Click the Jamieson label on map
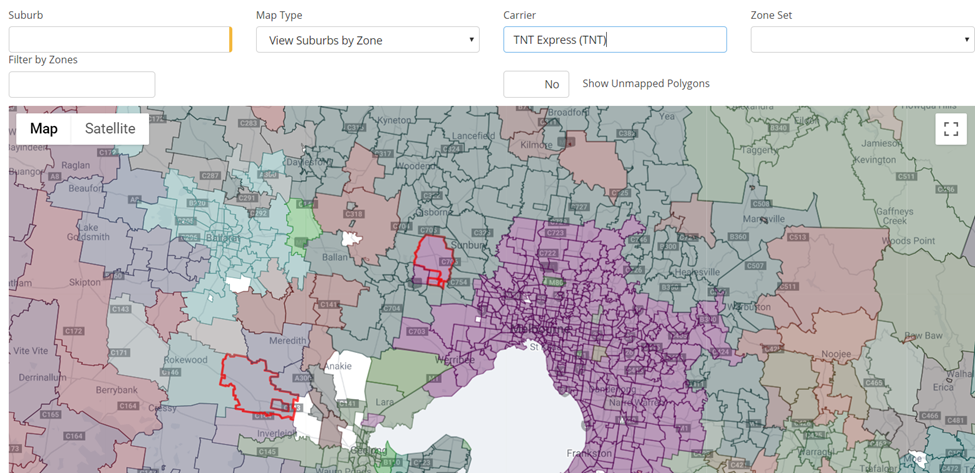Viewport: 975px width, 473px height. click(x=882, y=142)
